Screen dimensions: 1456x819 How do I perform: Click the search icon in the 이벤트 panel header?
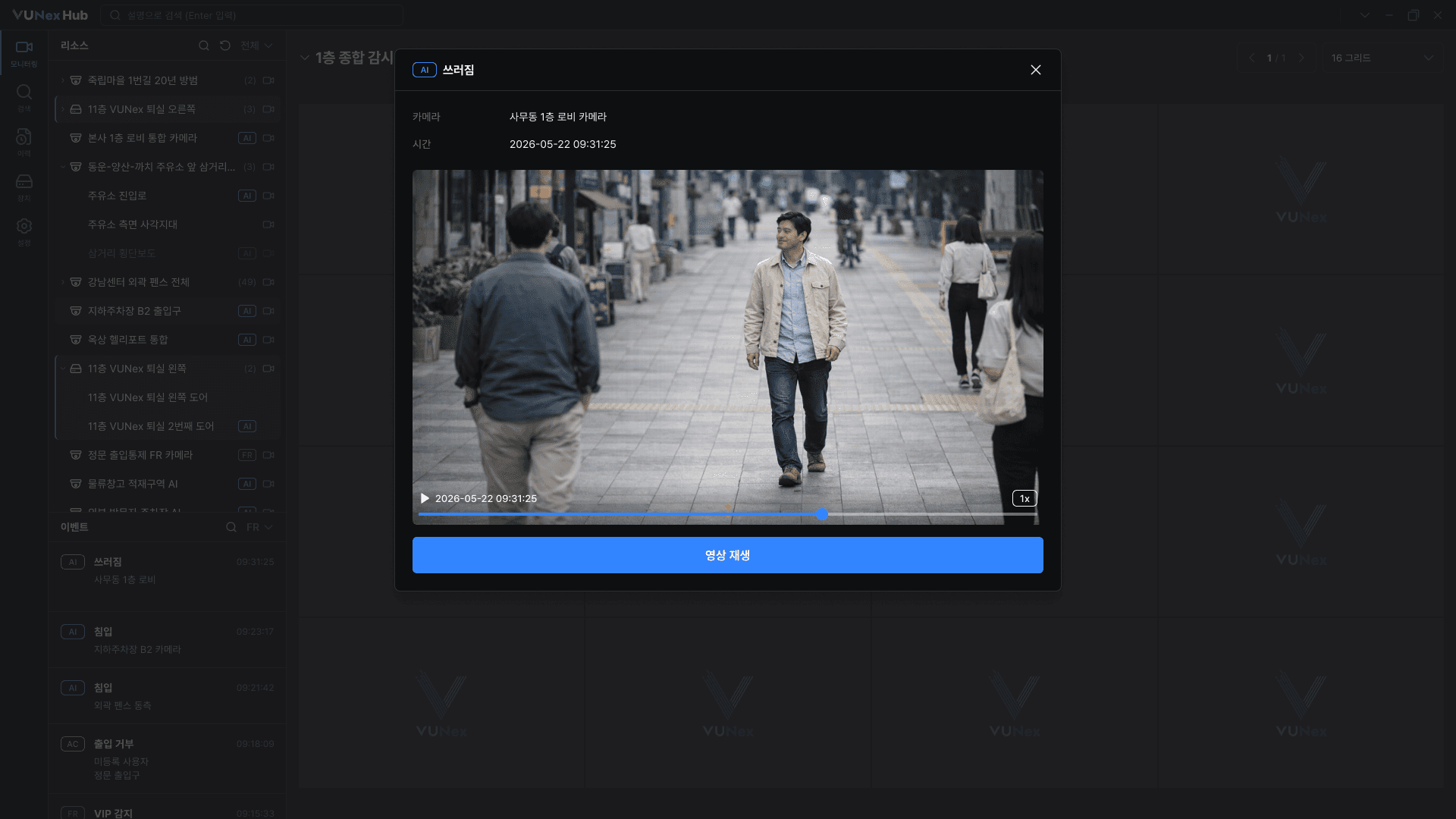click(231, 527)
